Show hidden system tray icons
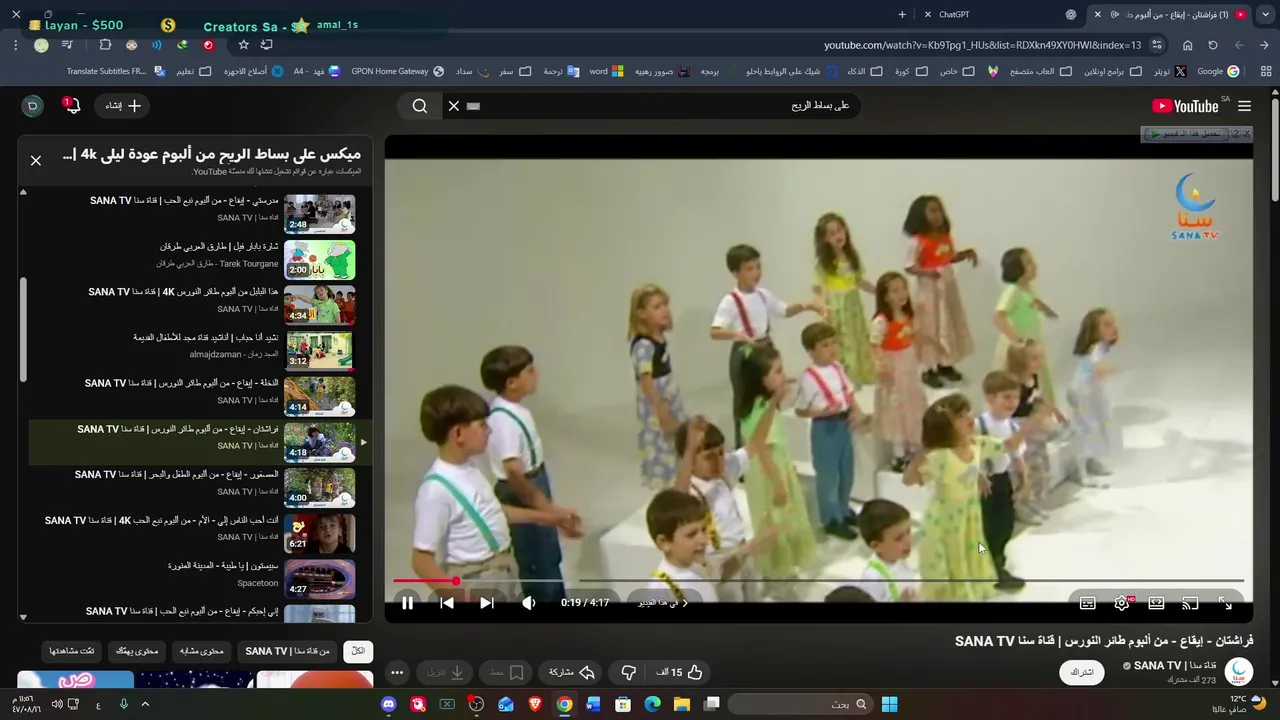Screen dimensions: 1280x720 point(145,704)
